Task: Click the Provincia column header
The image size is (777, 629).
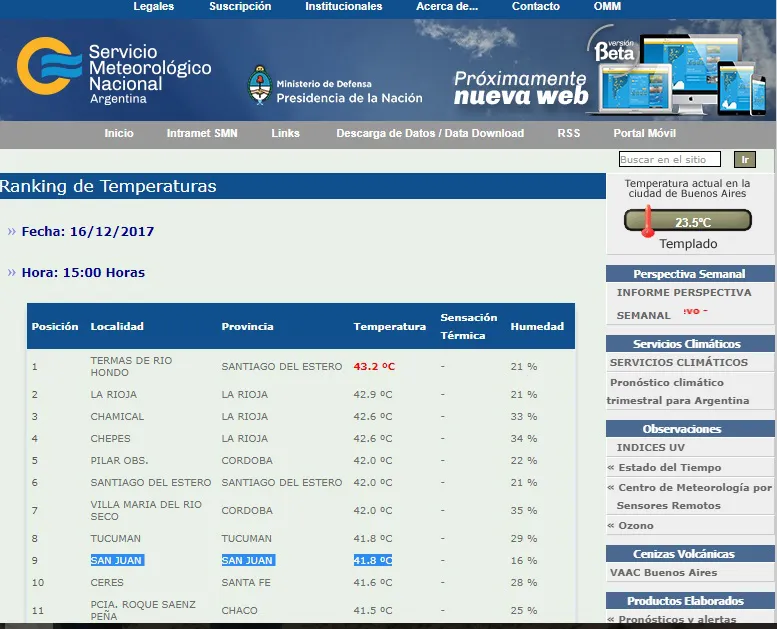Action: coord(247,326)
